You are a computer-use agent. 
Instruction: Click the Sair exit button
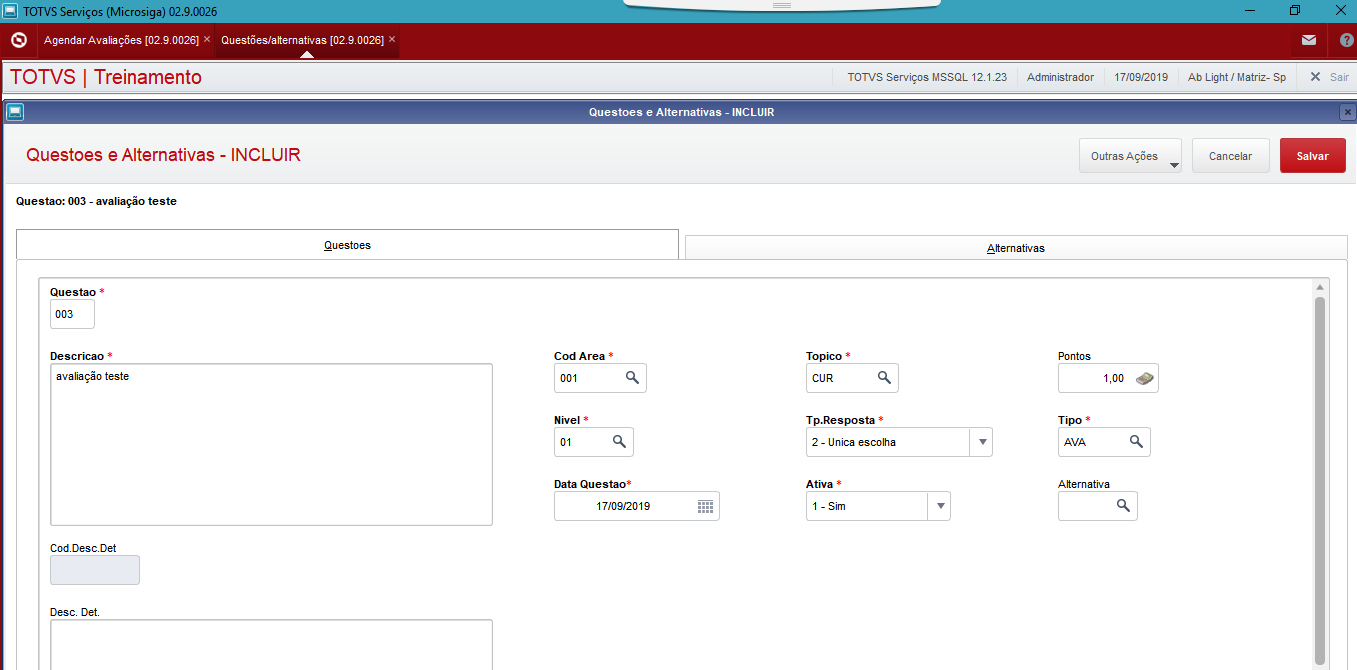(1329, 77)
